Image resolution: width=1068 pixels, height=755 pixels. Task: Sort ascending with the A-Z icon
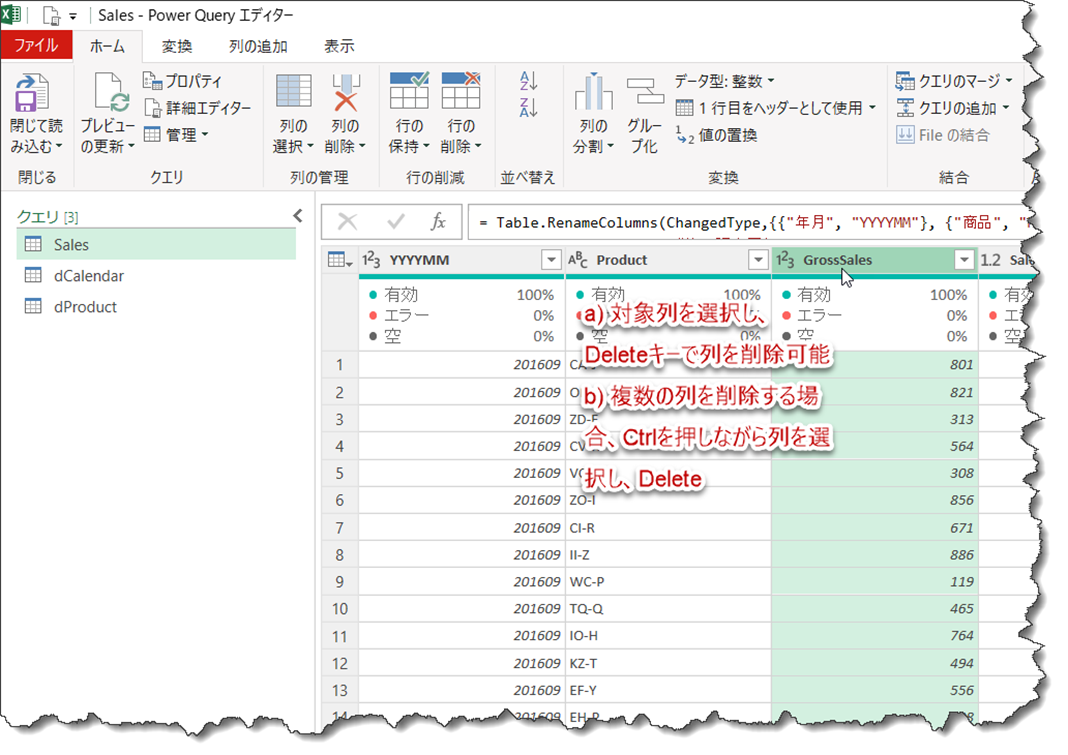click(529, 81)
